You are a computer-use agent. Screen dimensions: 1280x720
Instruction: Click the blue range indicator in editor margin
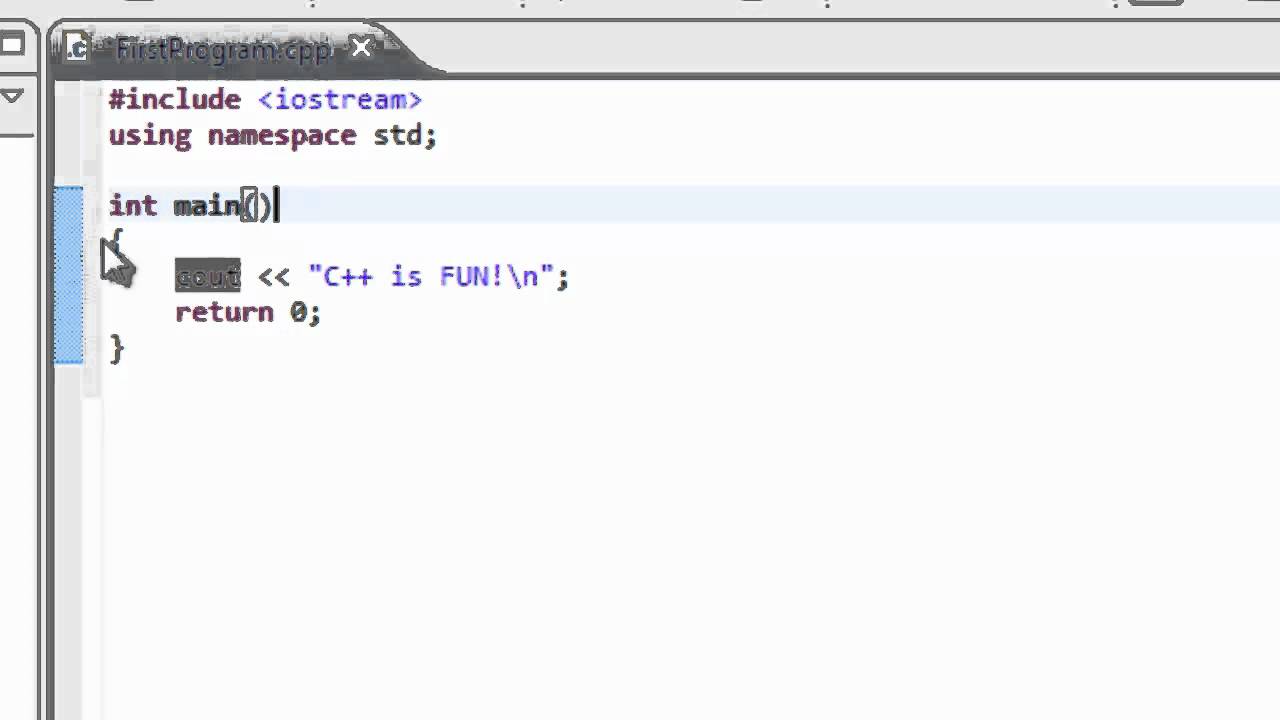(x=69, y=275)
